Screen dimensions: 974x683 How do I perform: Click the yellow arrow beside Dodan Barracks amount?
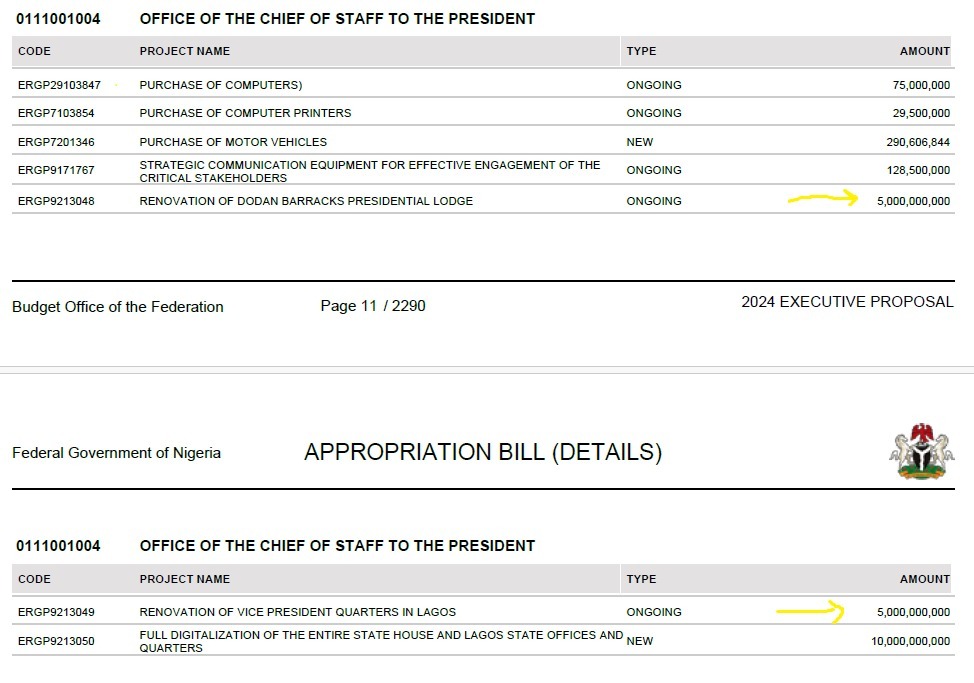click(x=823, y=198)
